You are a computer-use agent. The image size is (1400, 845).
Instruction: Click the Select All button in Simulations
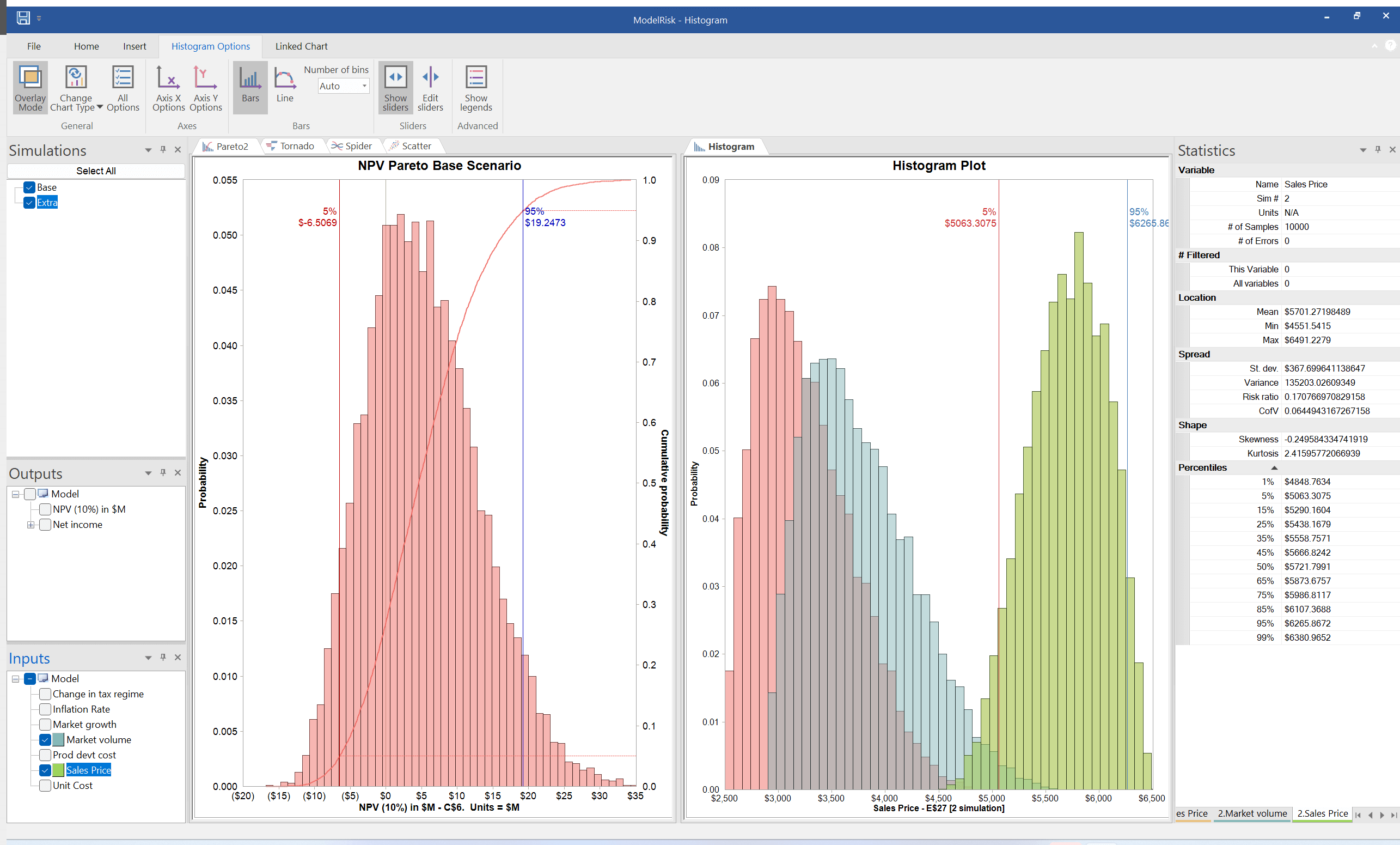click(x=95, y=170)
